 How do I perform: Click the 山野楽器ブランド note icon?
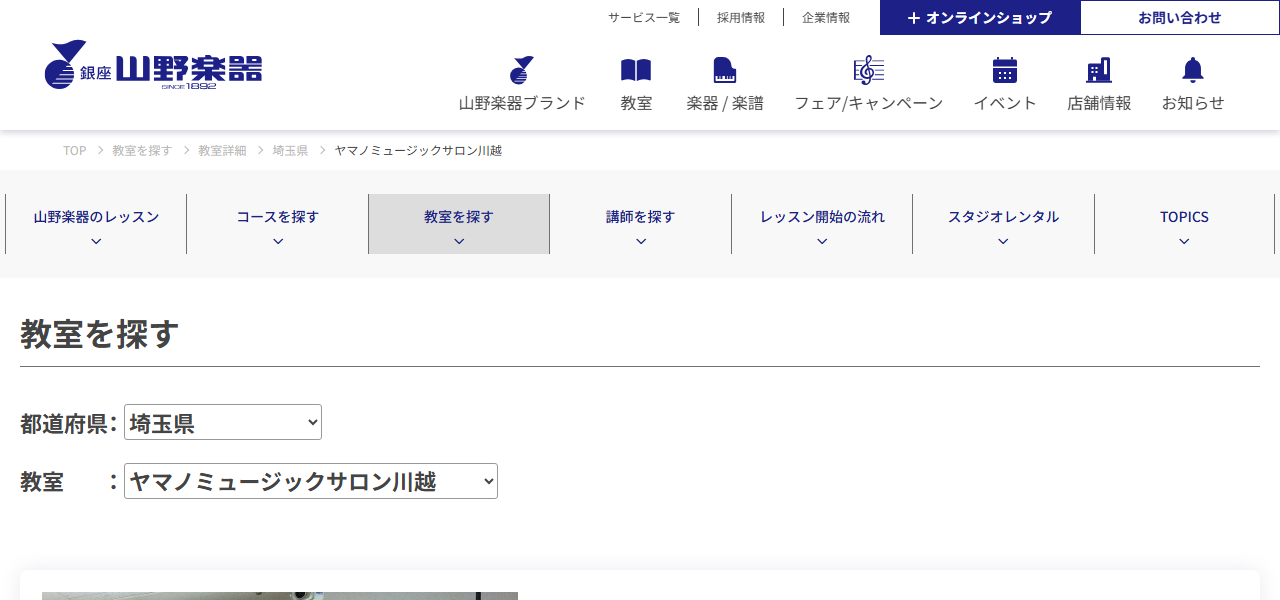point(522,70)
